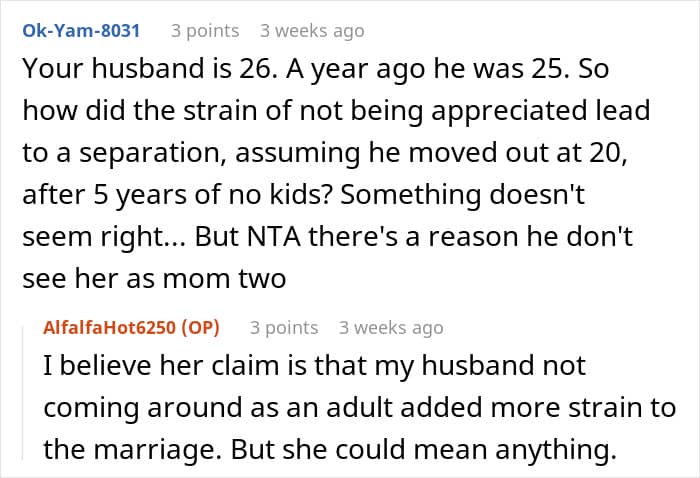Click the (OP) tag beside AlfalfaHot6250
This screenshot has height=478, width=700.
200,328
